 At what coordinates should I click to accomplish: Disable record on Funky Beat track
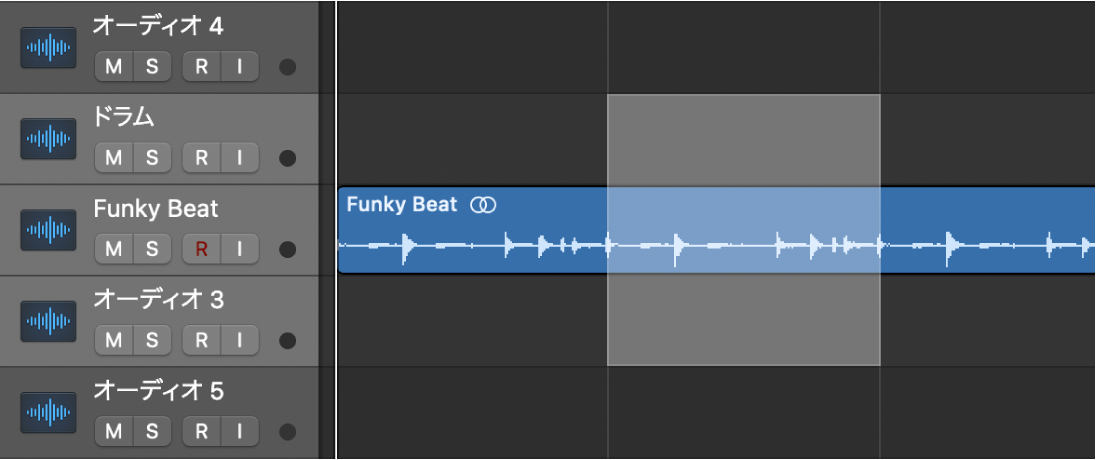(x=201, y=249)
